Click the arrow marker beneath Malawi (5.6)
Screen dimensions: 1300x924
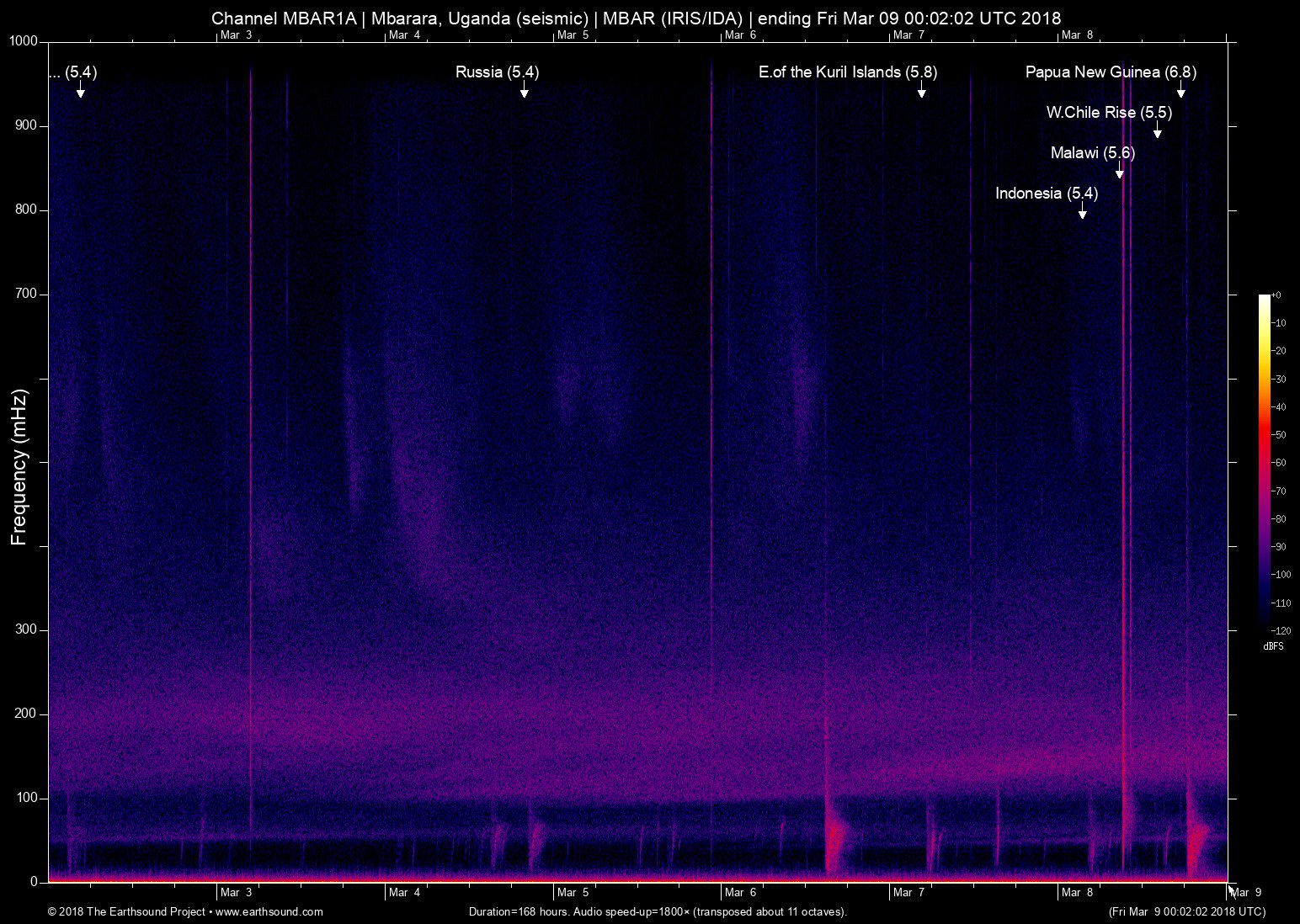1119,172
